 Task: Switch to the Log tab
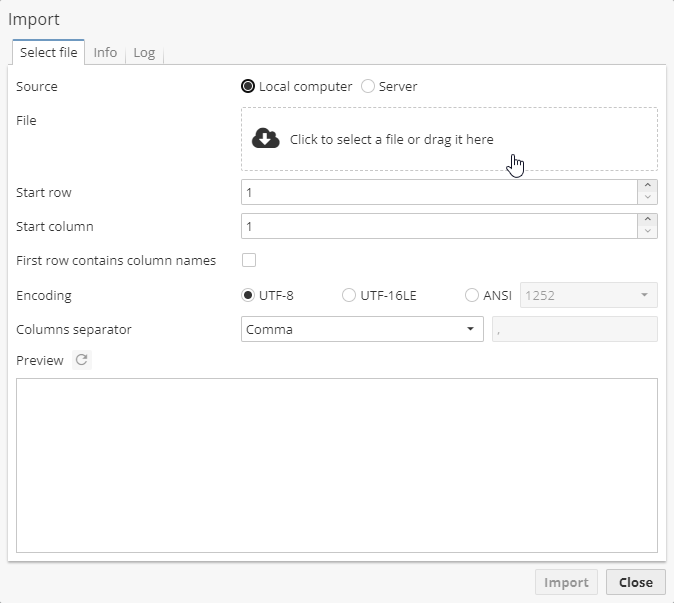coord(144,53)
